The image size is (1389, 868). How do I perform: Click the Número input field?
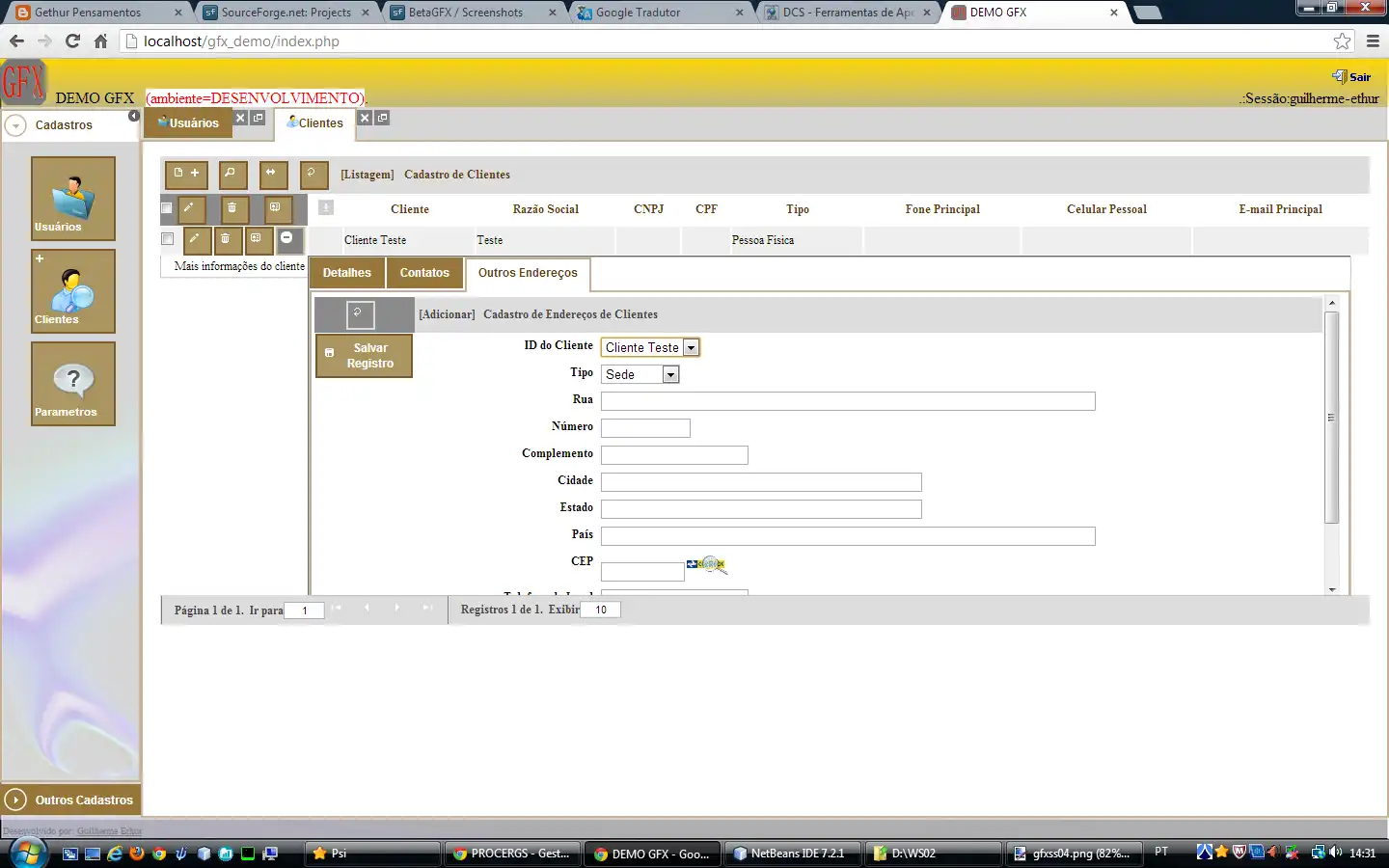click(645, 428)
